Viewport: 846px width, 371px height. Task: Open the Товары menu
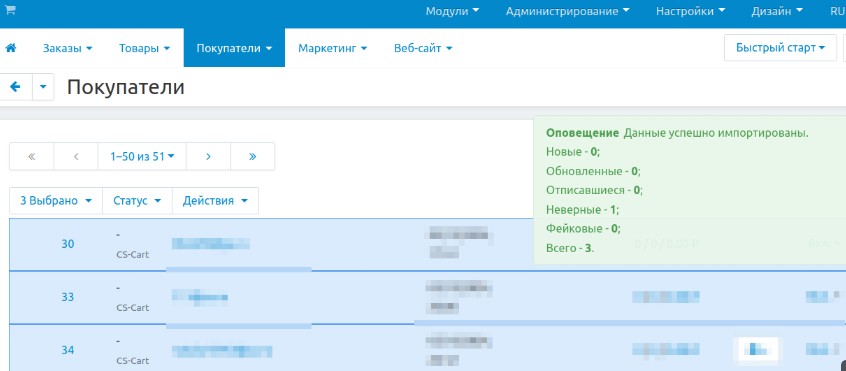tap(145, 48)
